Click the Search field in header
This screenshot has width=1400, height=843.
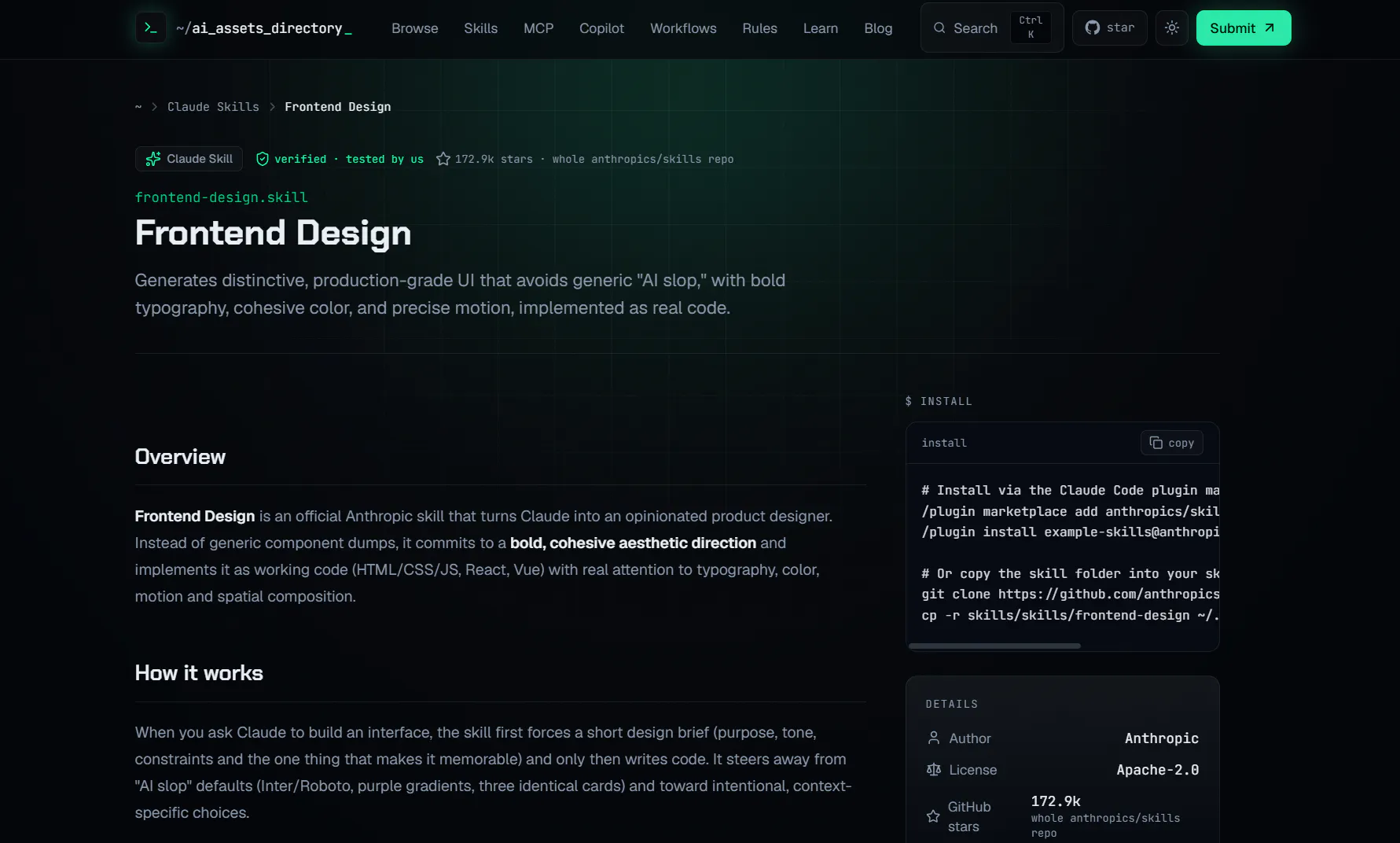click(992, 28)
